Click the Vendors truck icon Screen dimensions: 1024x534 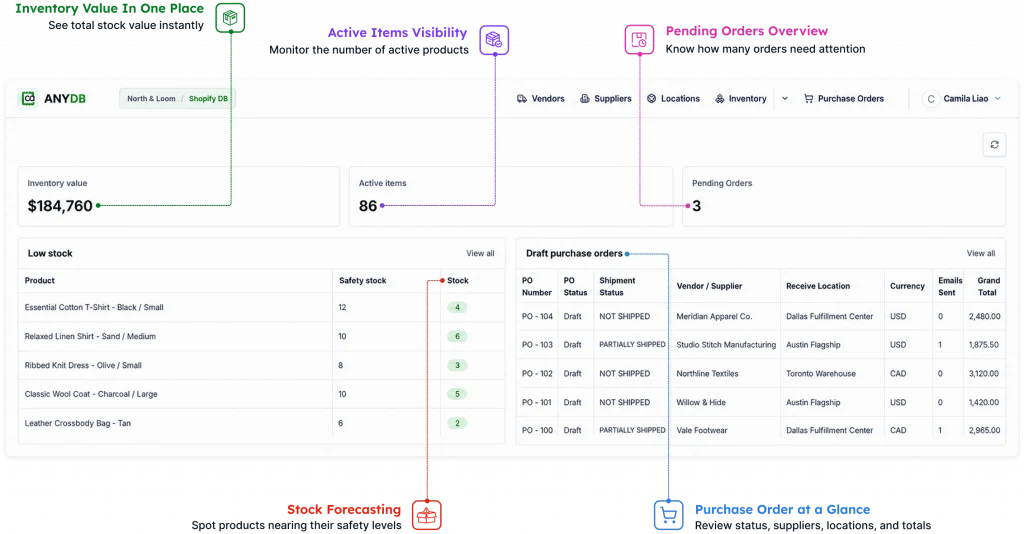point(522,99)
